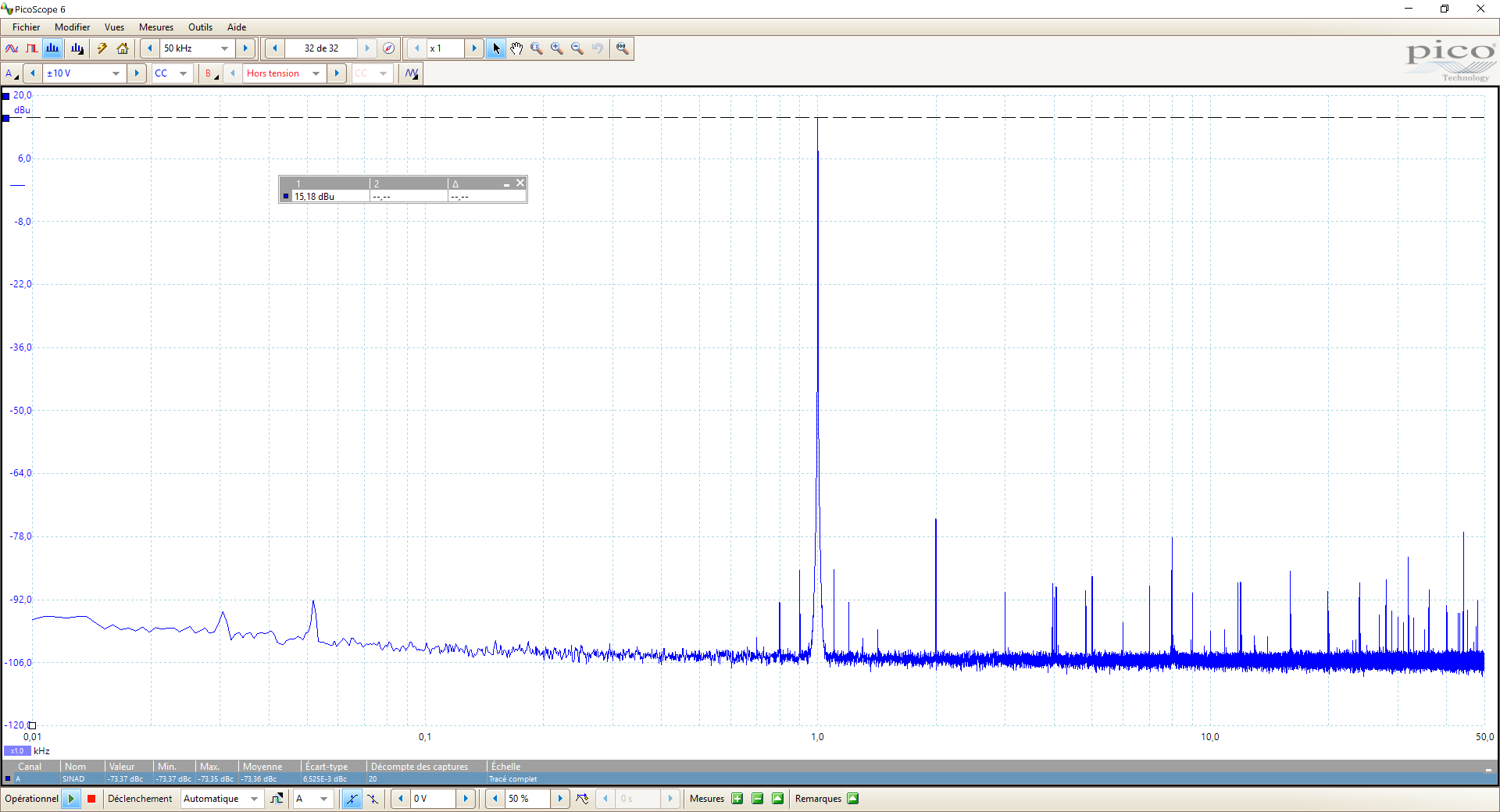Switch to persistence mode
1500x812 pixels.
coord(31,48)
